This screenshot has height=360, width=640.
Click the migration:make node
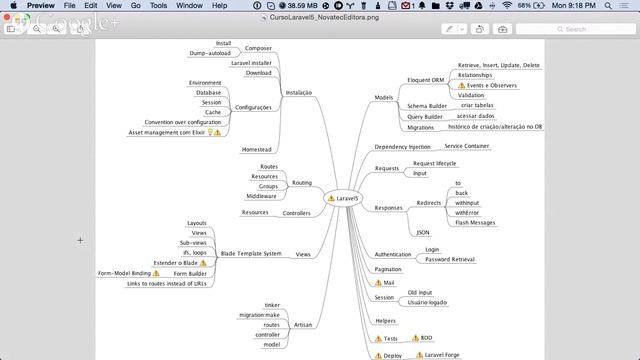click(259, 315)
